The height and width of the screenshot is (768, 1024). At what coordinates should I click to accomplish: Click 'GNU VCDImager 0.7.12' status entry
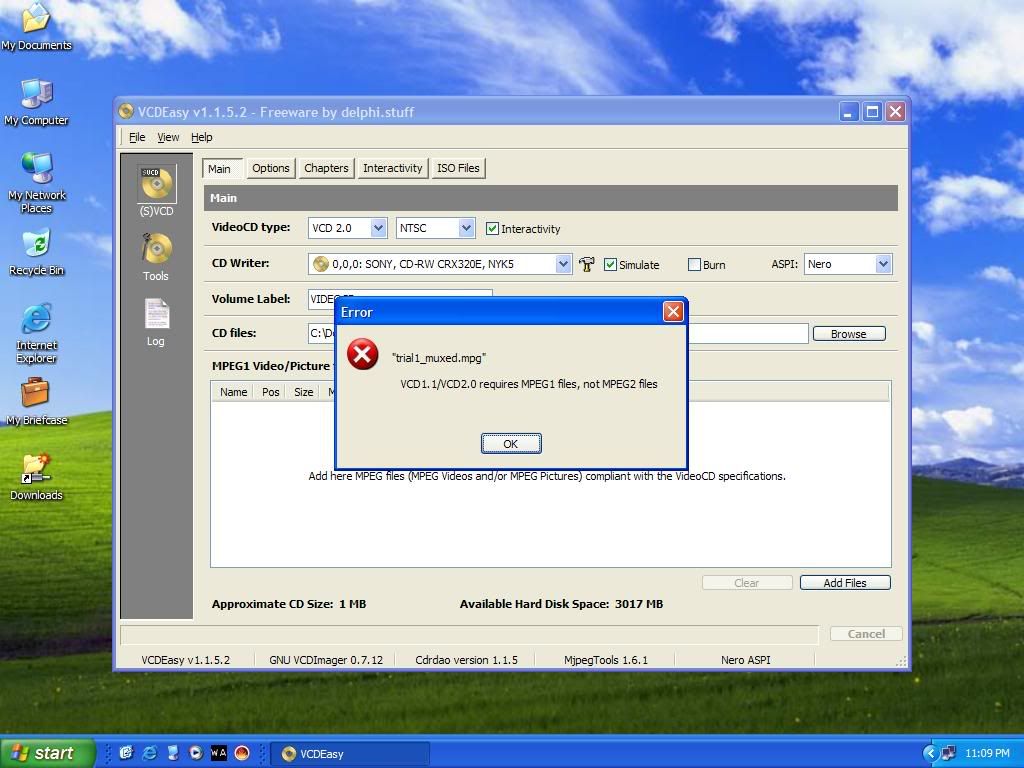(326, 660)
